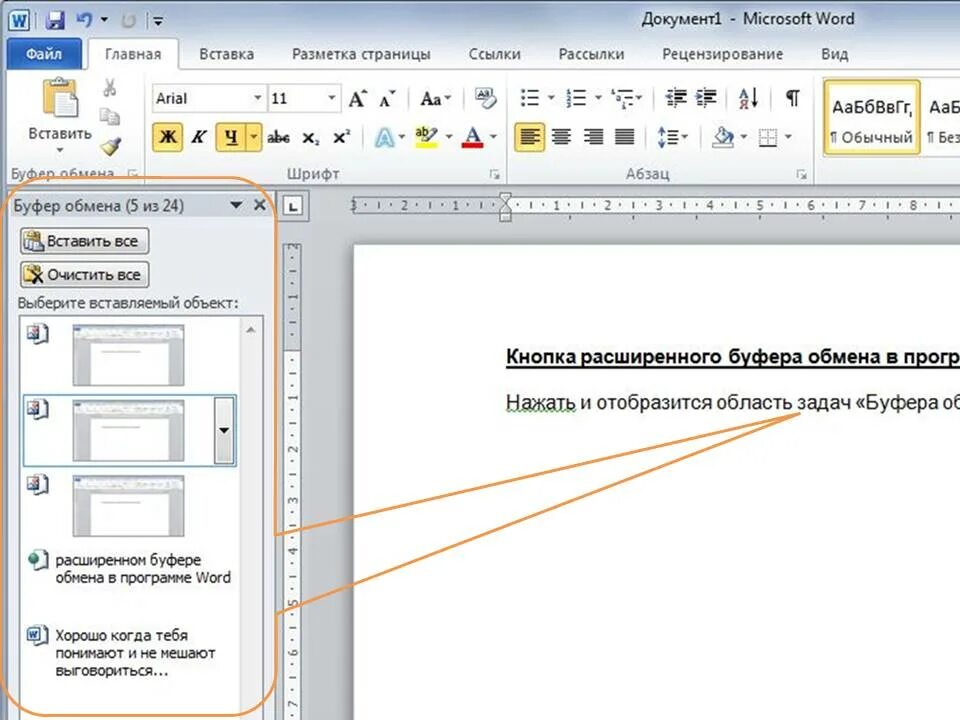The image size is (960, 720).
Task: Open the Customize Quick Access Toolbar arrow
Action: [x=158, y=21]
